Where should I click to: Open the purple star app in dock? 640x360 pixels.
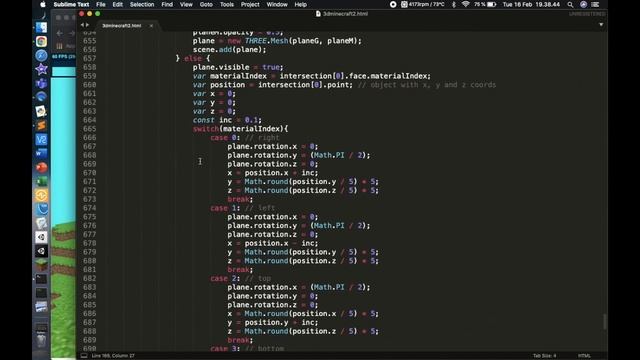41,69
